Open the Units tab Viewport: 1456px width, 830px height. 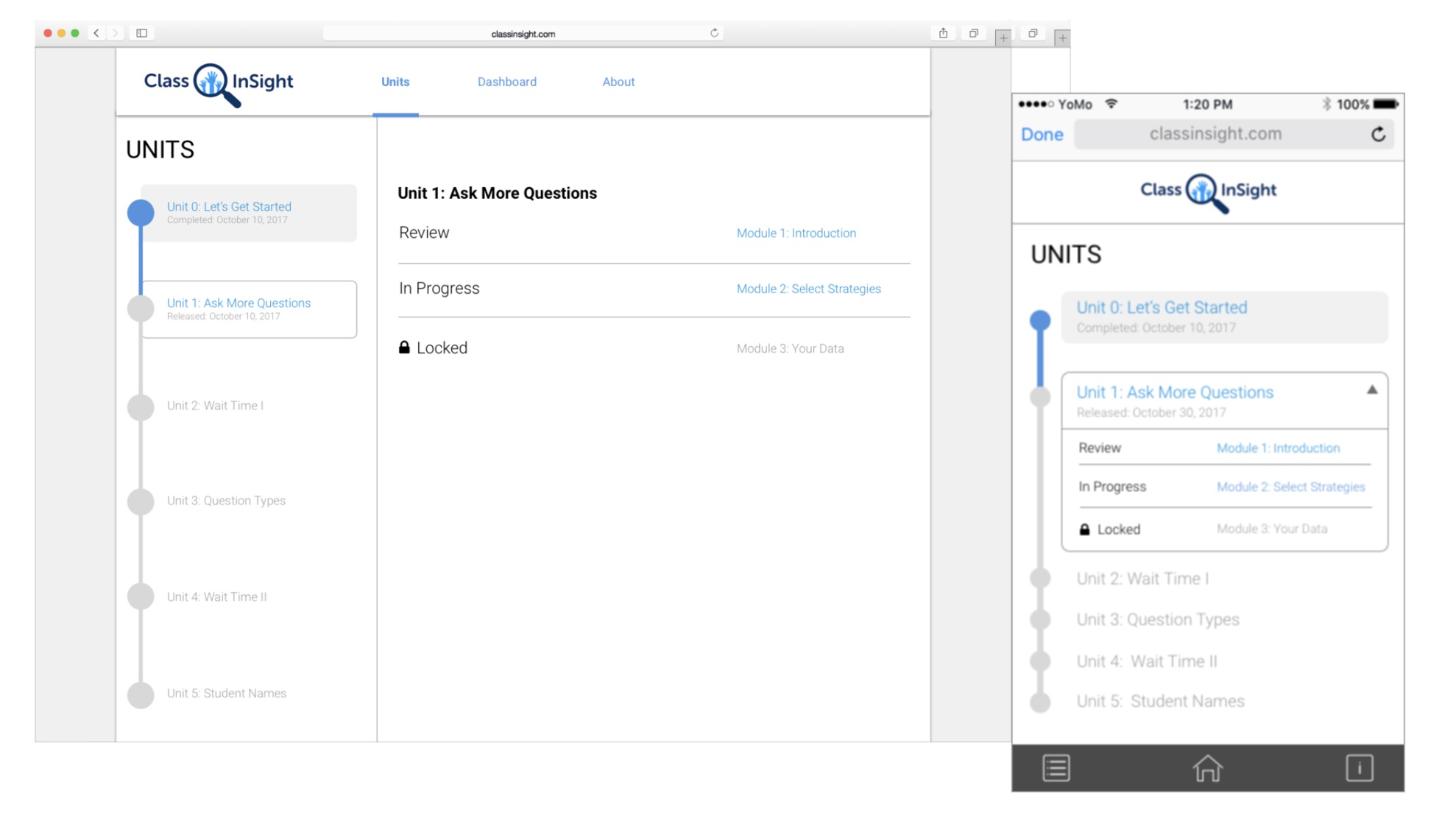(x=395, y=82)
